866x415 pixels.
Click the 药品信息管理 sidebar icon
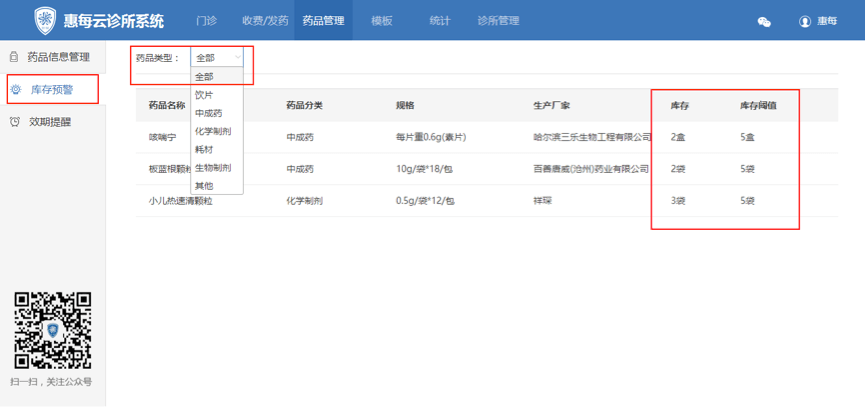tap(14, 57)
